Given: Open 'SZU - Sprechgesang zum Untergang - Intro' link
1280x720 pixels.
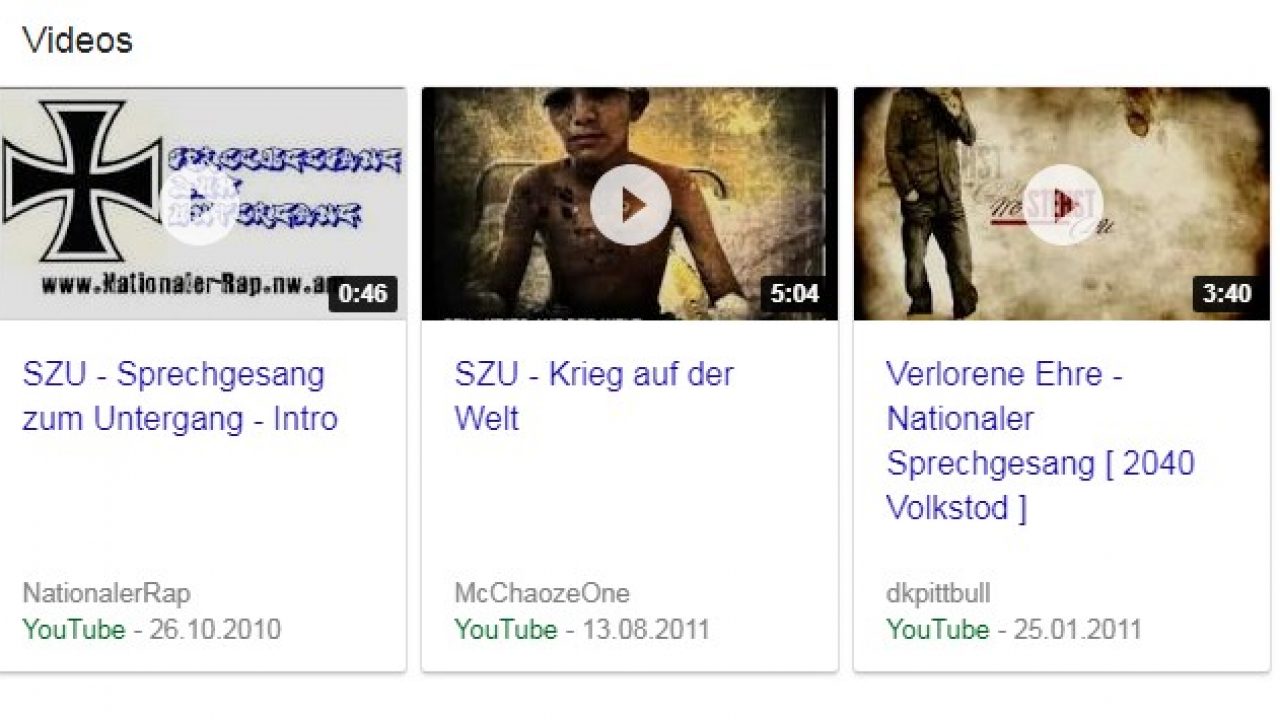Looking at the screenshot, I should pyautogui.click(x=180, y=396).
